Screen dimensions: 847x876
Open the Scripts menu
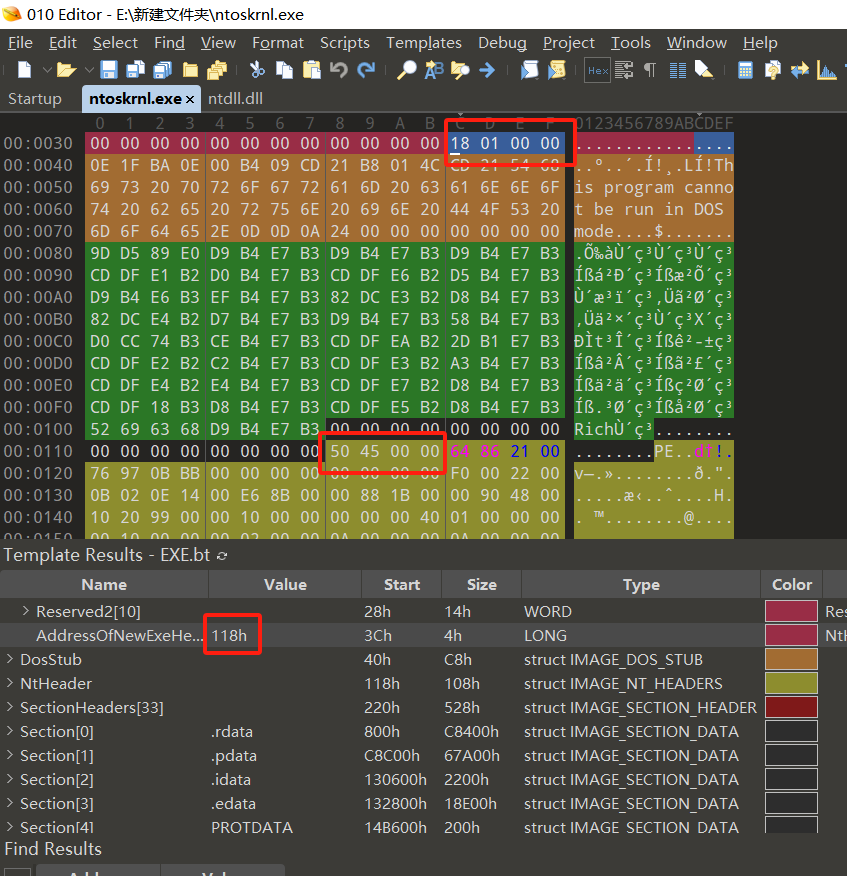345,43
